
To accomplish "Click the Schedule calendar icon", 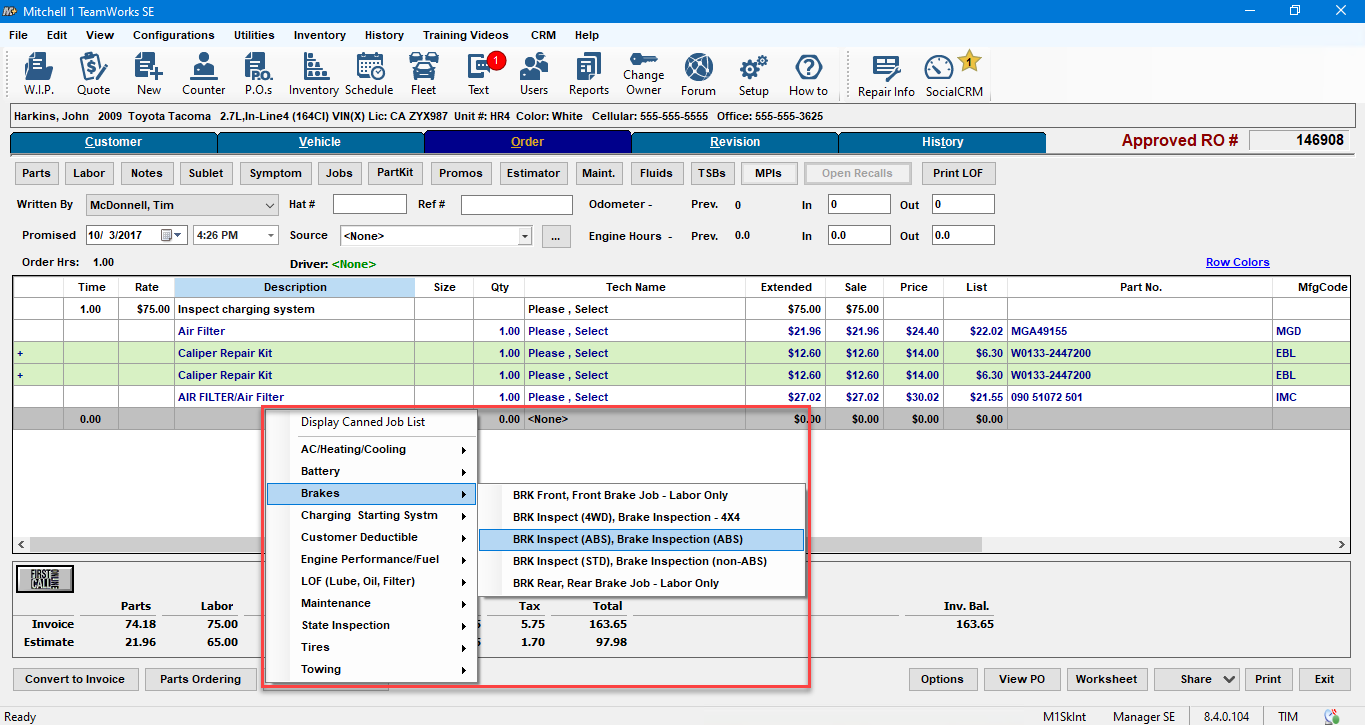I will point(369,74).
